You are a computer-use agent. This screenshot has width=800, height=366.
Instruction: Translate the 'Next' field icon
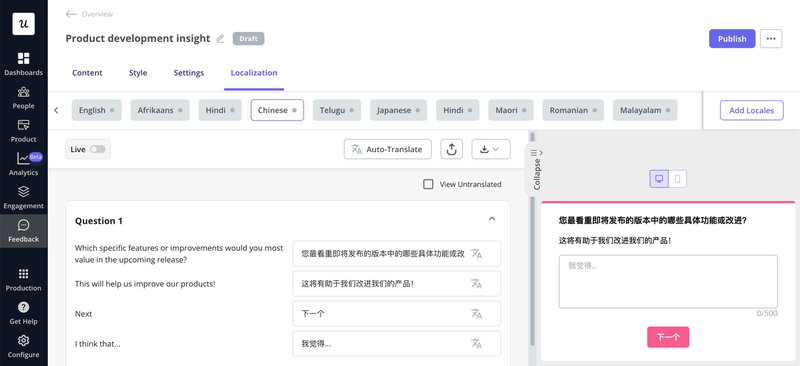tap(477, 313)
